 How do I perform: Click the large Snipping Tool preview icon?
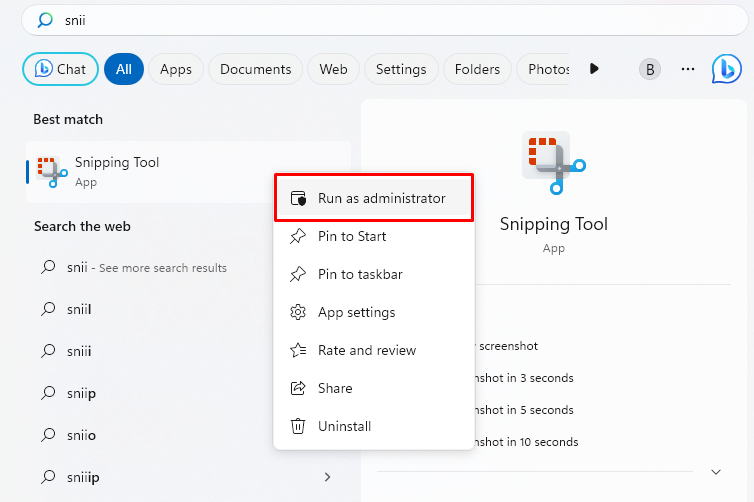pyautogui.click(x=553, y=162)
